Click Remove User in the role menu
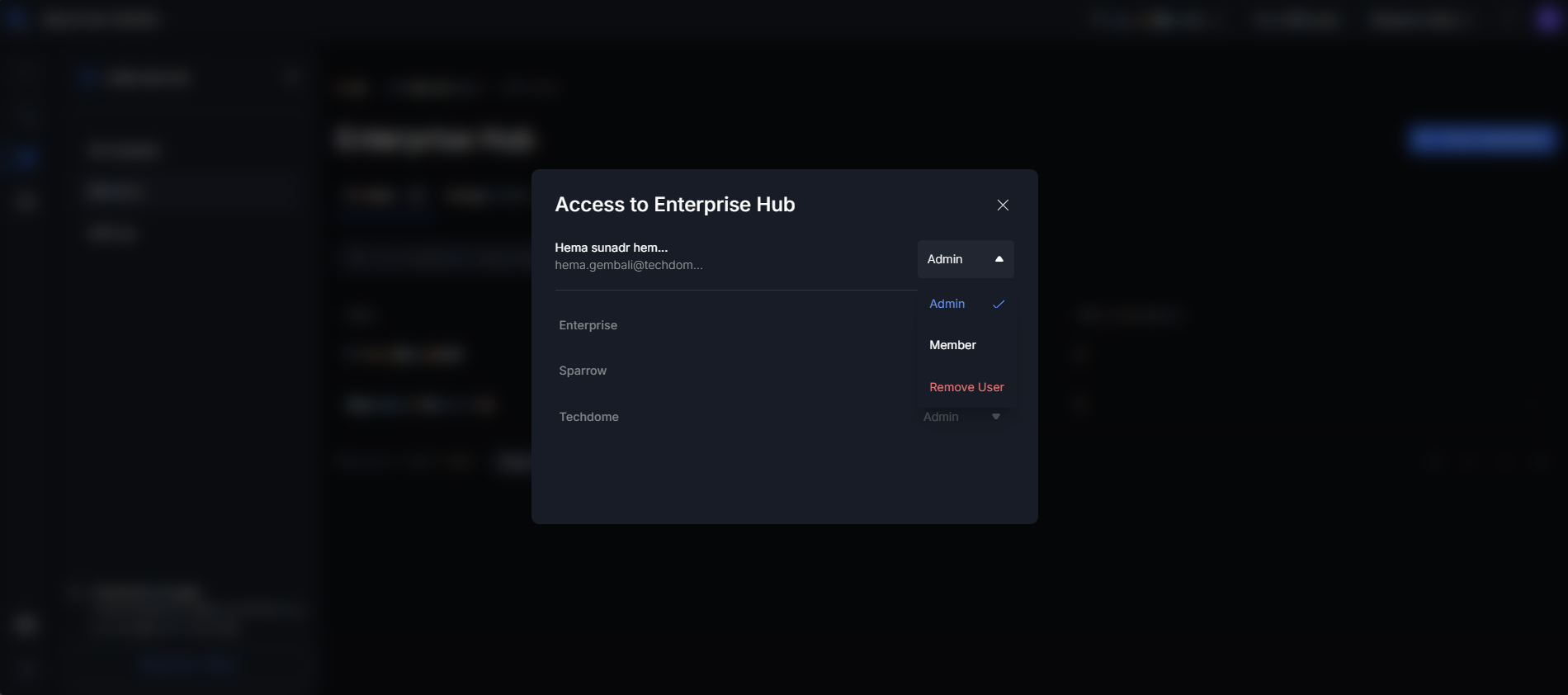The height and width of the screenshot is (695, 1568). (x=966, y=387)
